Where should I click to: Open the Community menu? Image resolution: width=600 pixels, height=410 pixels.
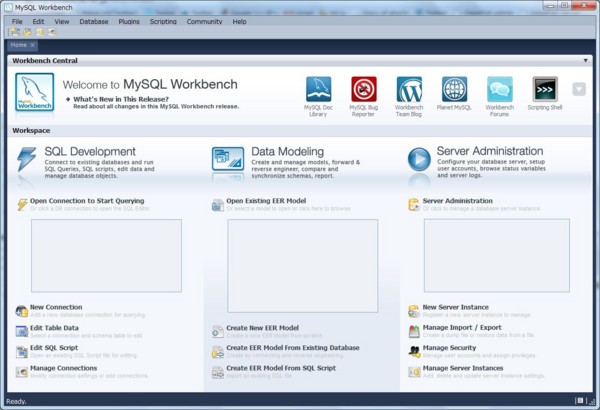click(204, 21)
